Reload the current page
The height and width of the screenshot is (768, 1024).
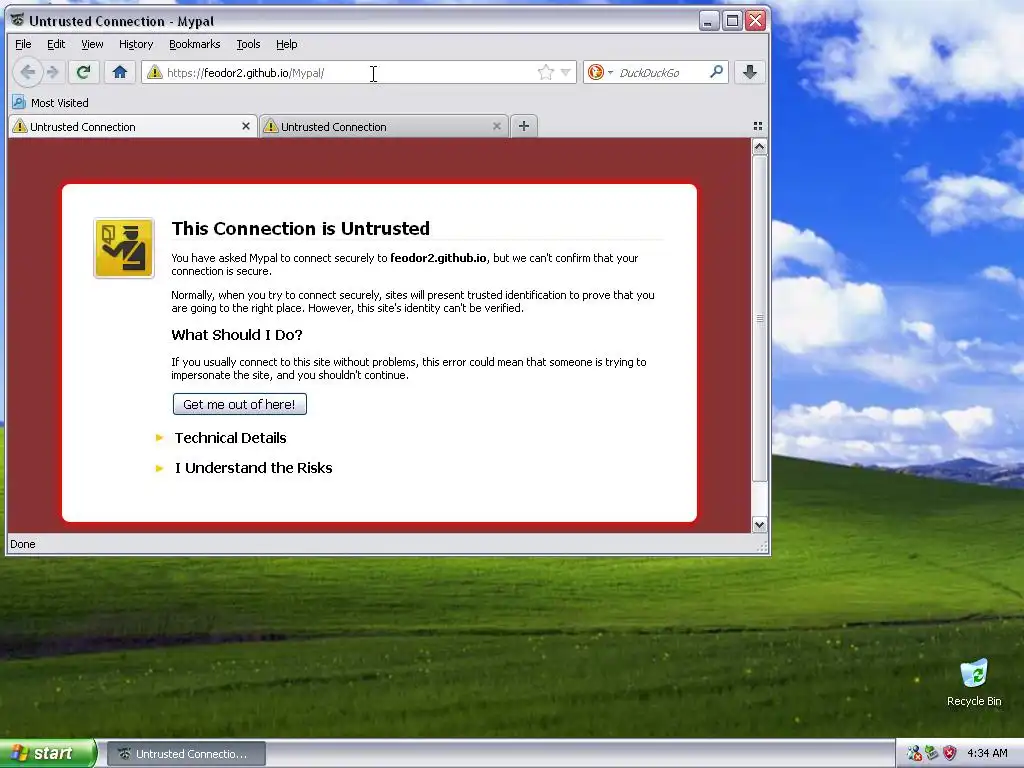click(83, 72)
